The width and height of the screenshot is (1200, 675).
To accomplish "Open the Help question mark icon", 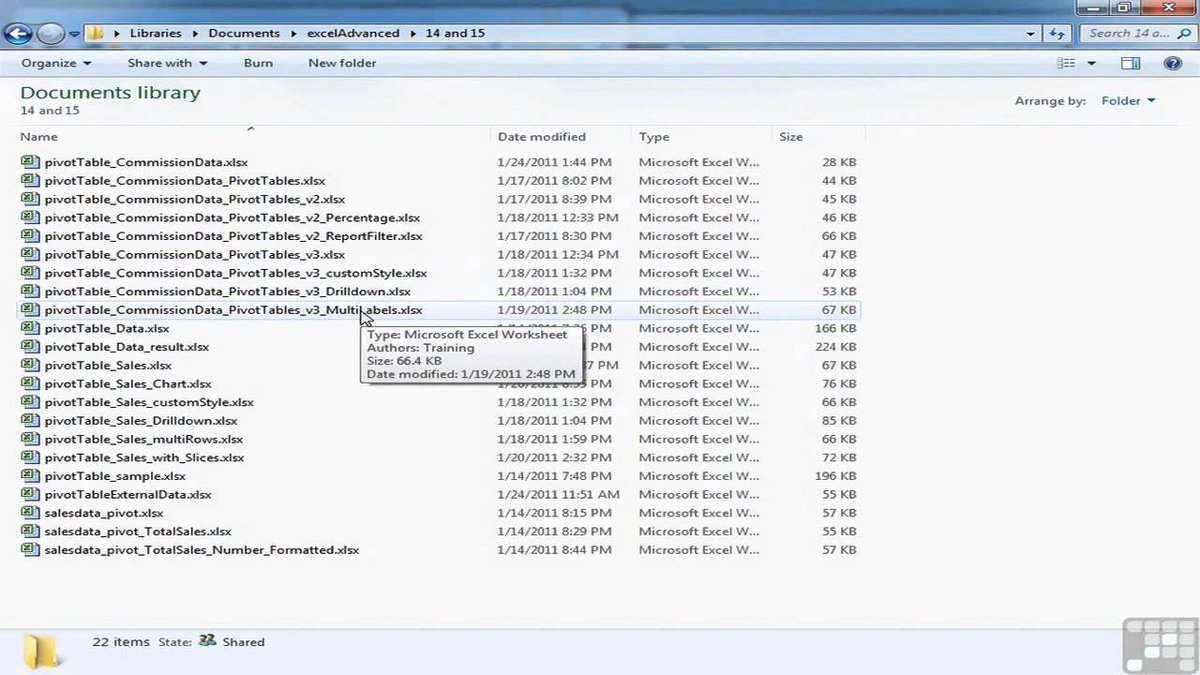I will (x=1173, y=63).
